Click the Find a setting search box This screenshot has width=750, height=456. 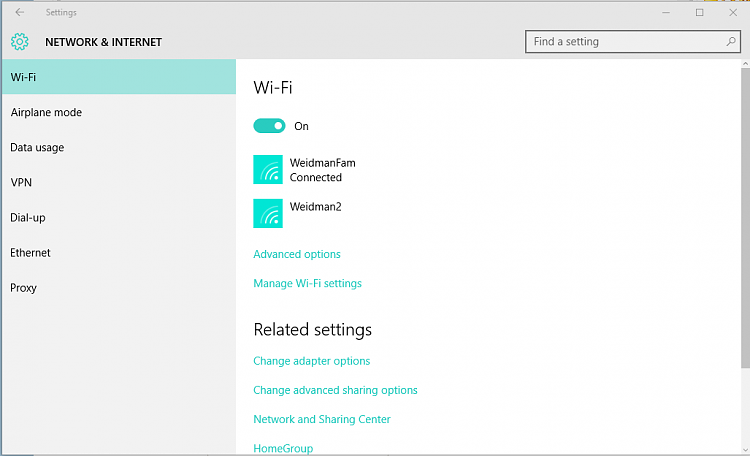[625, 42]
